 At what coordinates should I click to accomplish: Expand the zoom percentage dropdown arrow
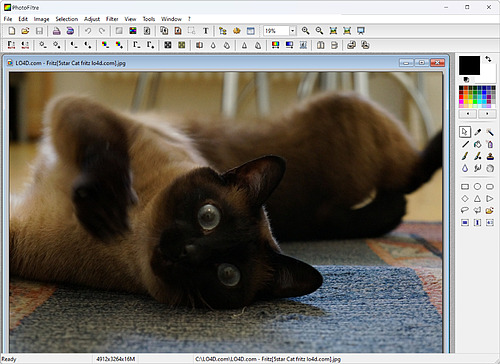click(292, 31)
